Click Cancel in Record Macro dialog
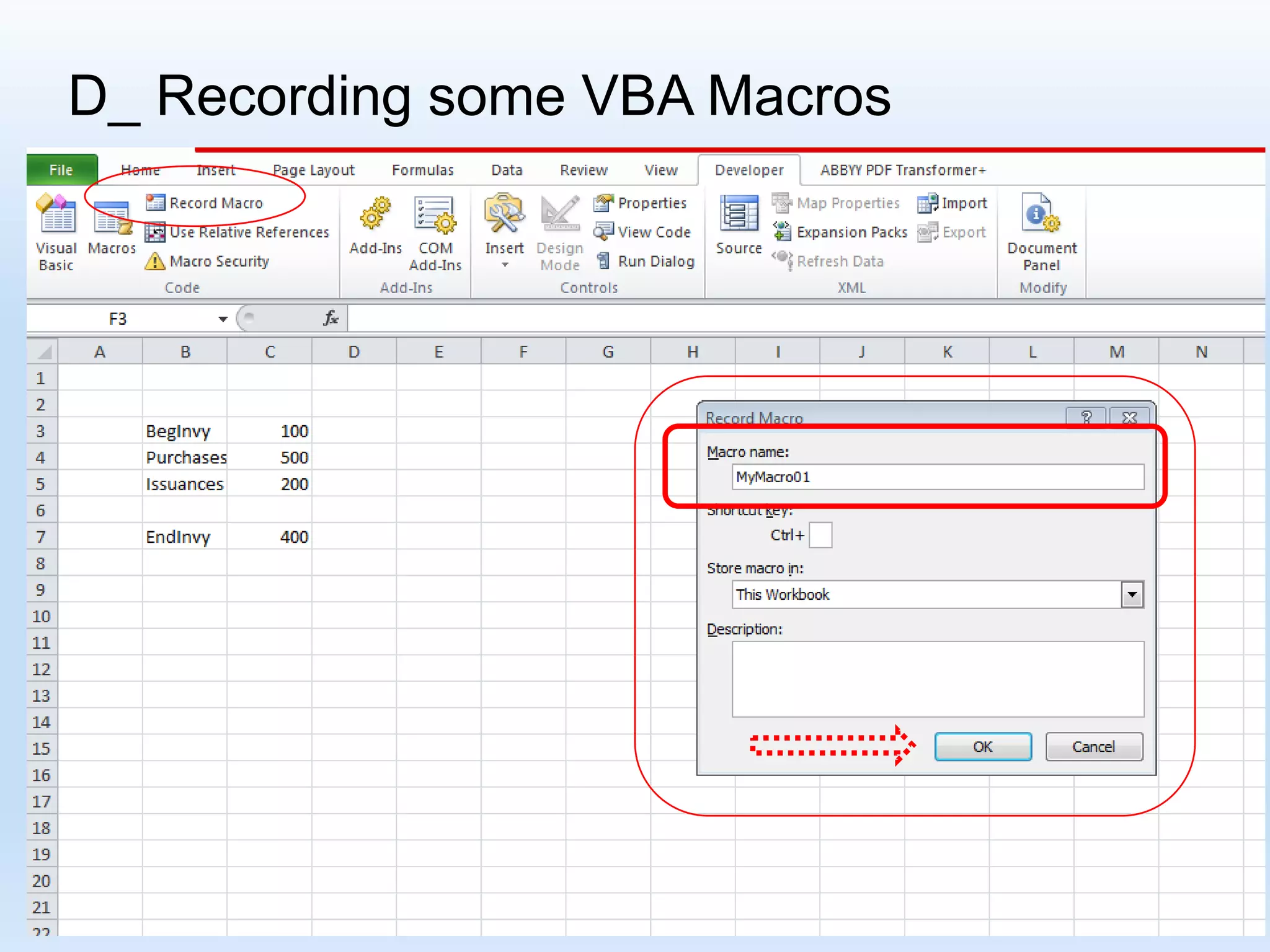The width and height of the screenshot is (1270, 952). pyautogui.click(x=1093, y=747)
